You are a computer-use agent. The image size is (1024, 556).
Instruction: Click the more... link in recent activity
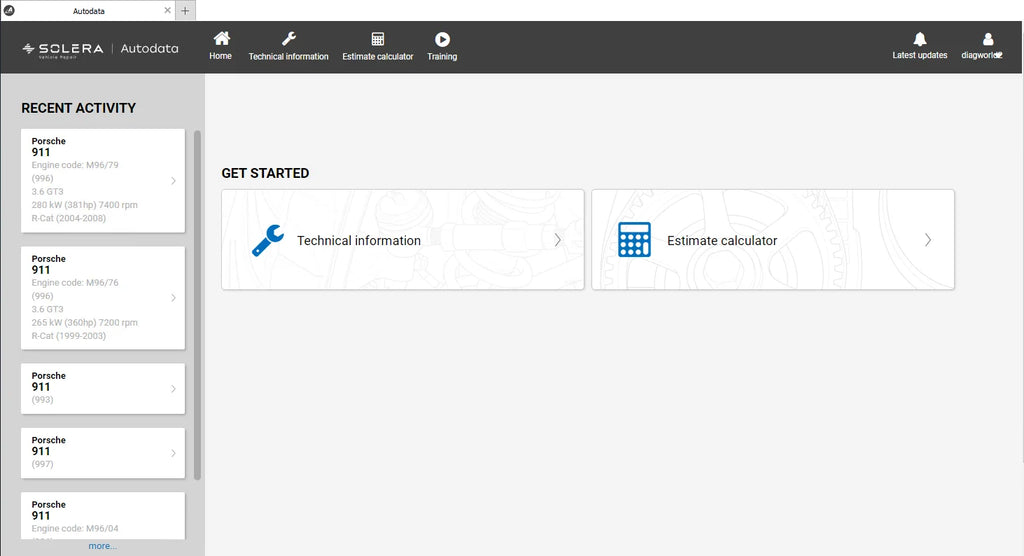pyautogui.click(x=103, y=546)
